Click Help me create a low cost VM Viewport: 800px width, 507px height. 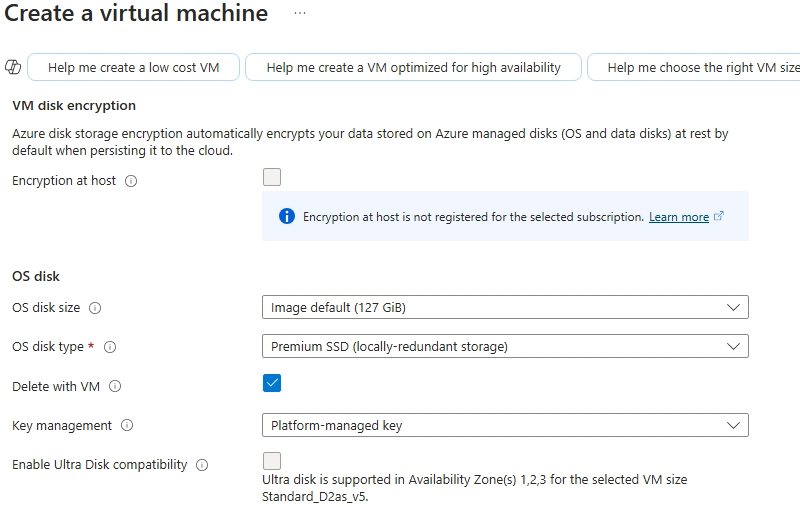(x=133, y=67)
